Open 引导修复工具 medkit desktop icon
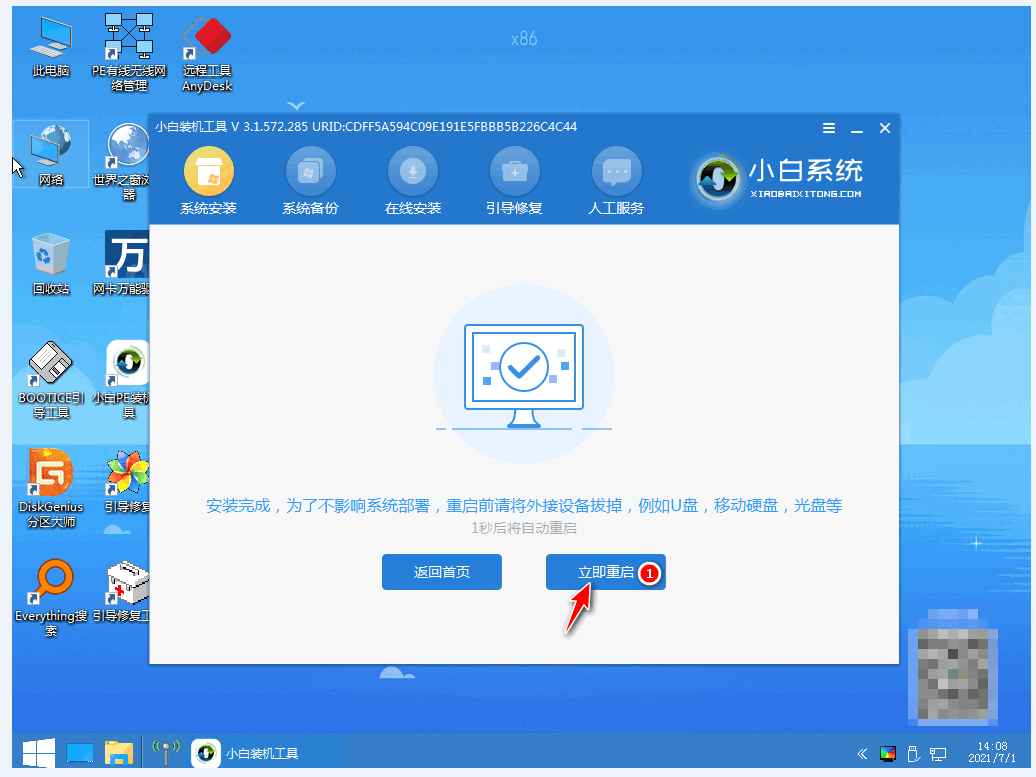1036x777 pixels. click(123, 591)
